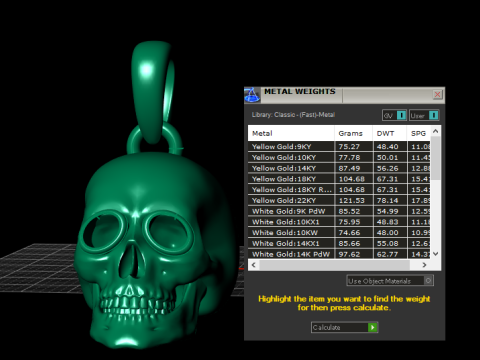Click the 48.00 DWT cell
Viewport: 480px width, 360px height.
[x=390, y=233]
